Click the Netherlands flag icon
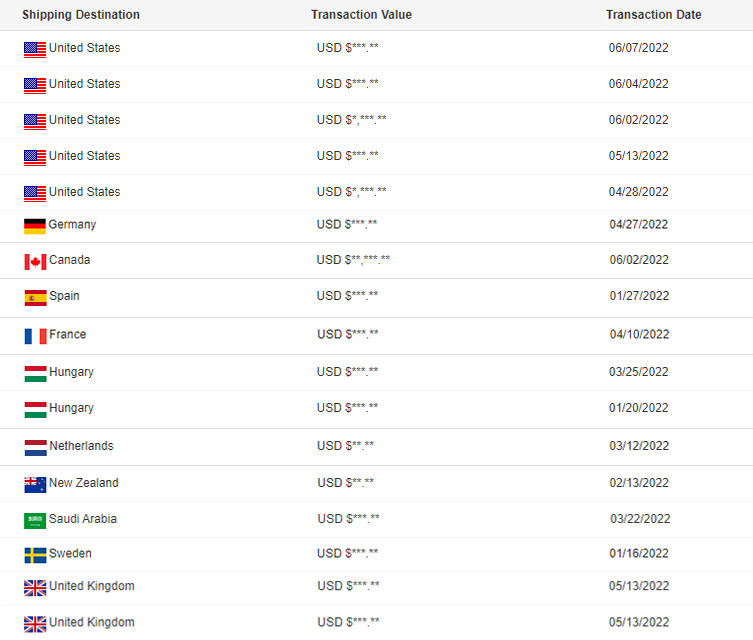 coord(35,447)
